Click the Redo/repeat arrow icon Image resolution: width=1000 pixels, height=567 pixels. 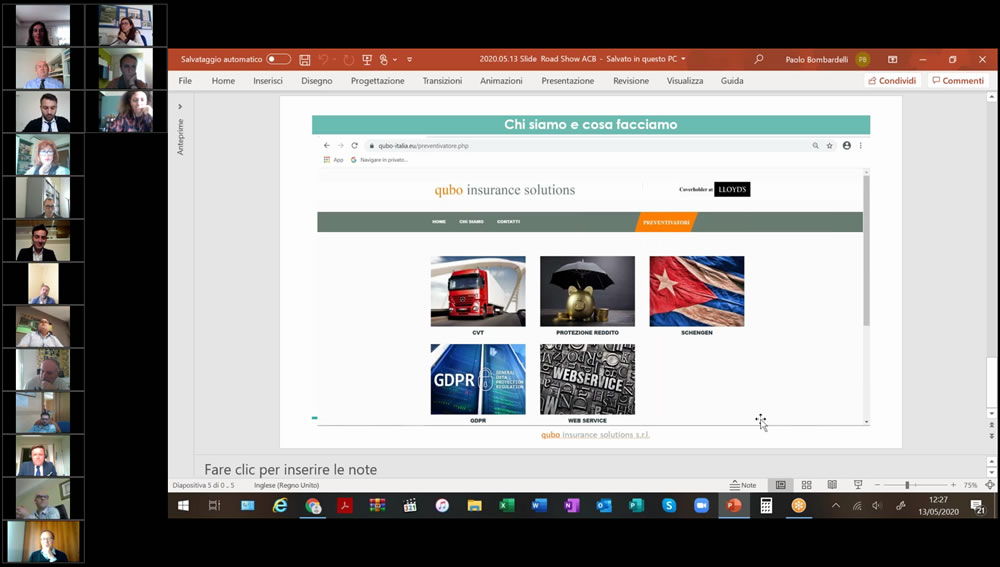tap(348, 59)
